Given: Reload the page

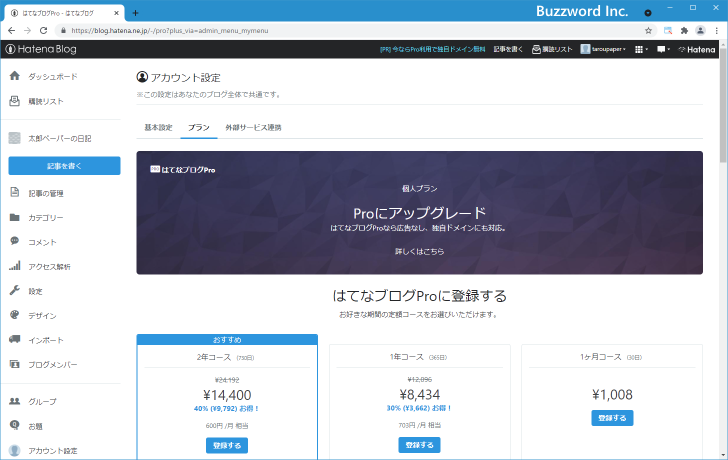Looking at the screenshot, I should pos(43,31).
